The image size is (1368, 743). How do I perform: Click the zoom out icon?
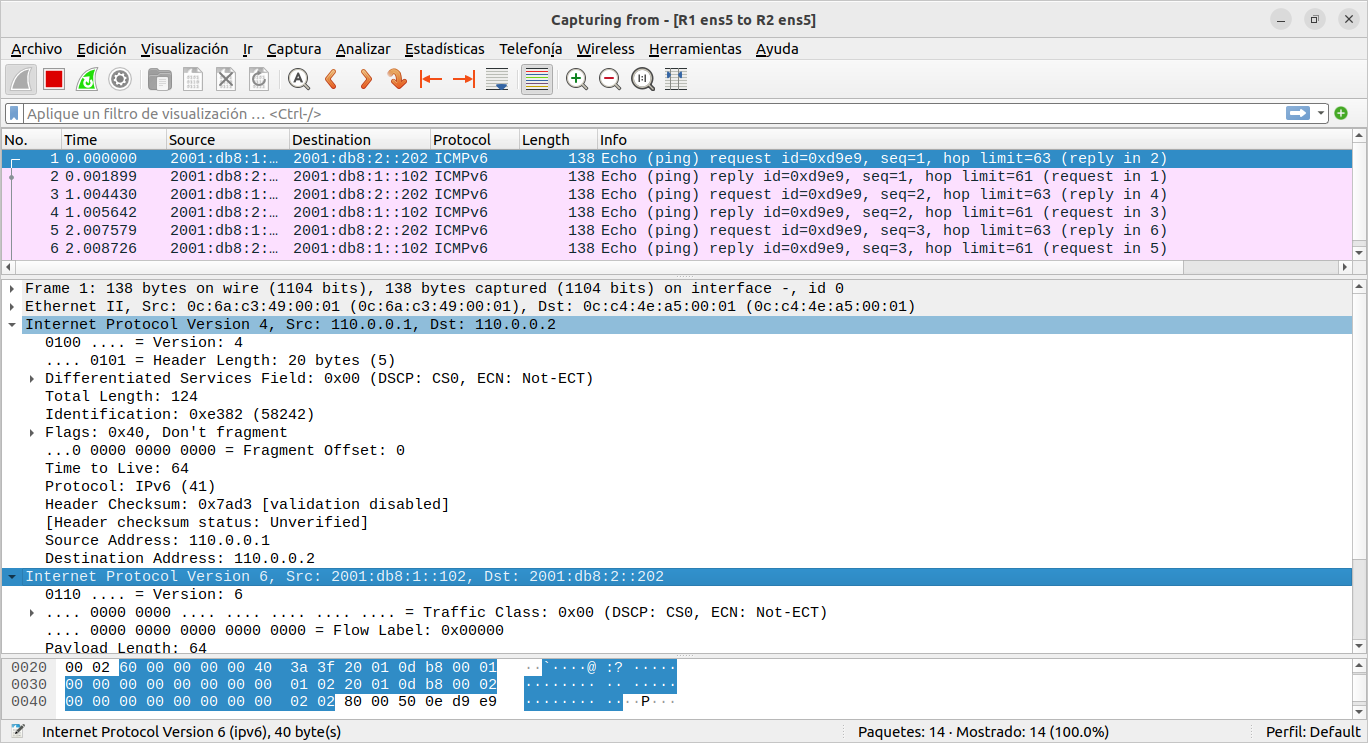[610, 79]
